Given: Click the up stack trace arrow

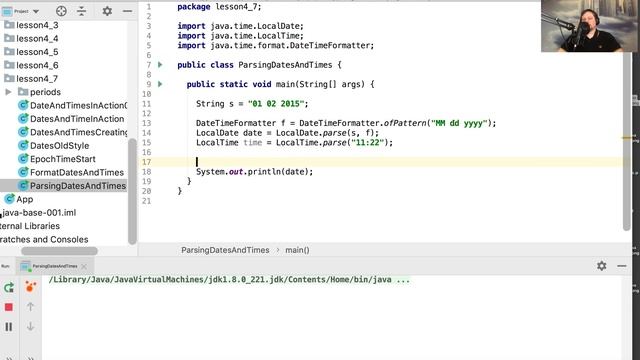Looking at the screenshot, I should coord(30,307).
